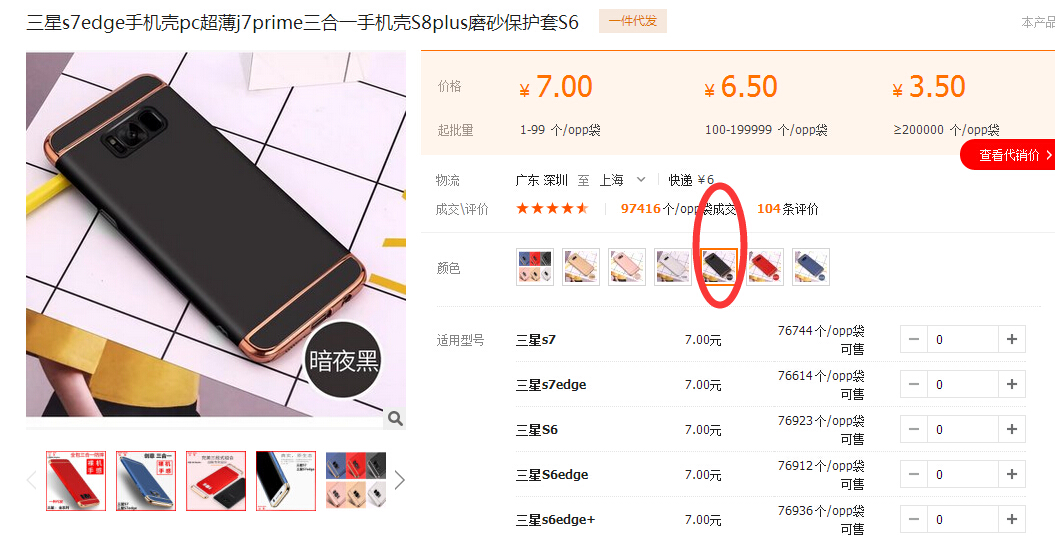
Task: Show next product thumbnails with right arrow
Action: pos(400,480)
